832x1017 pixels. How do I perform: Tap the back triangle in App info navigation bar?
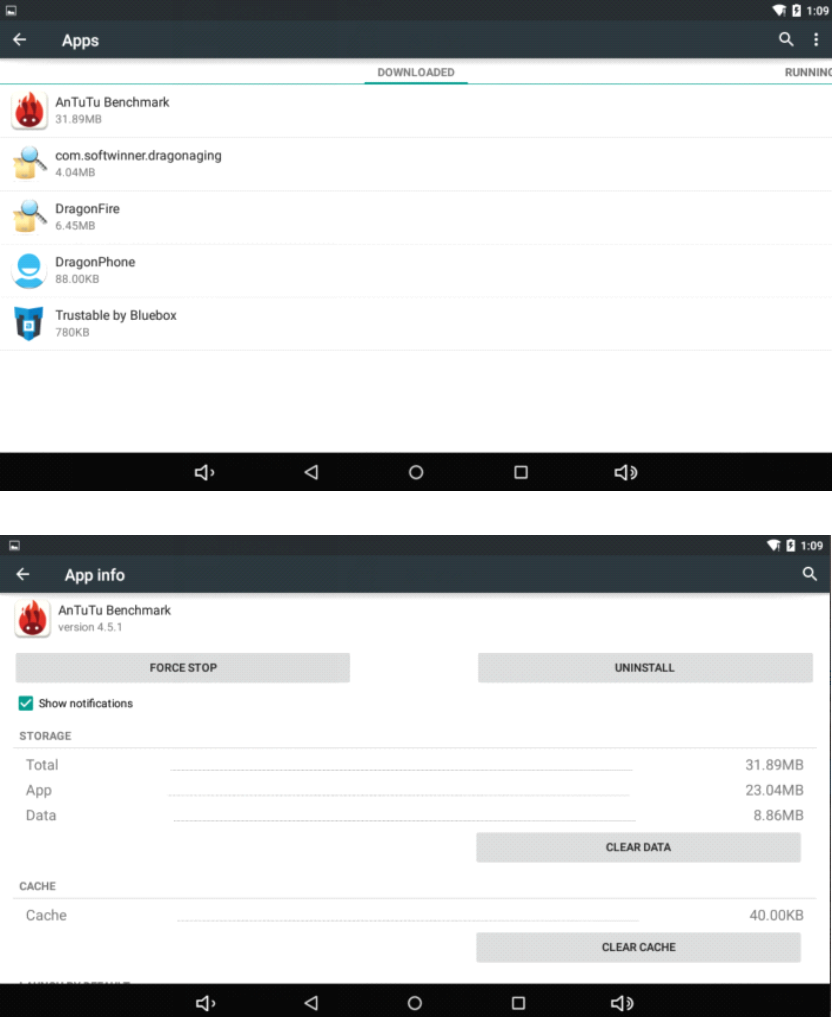311,1003
